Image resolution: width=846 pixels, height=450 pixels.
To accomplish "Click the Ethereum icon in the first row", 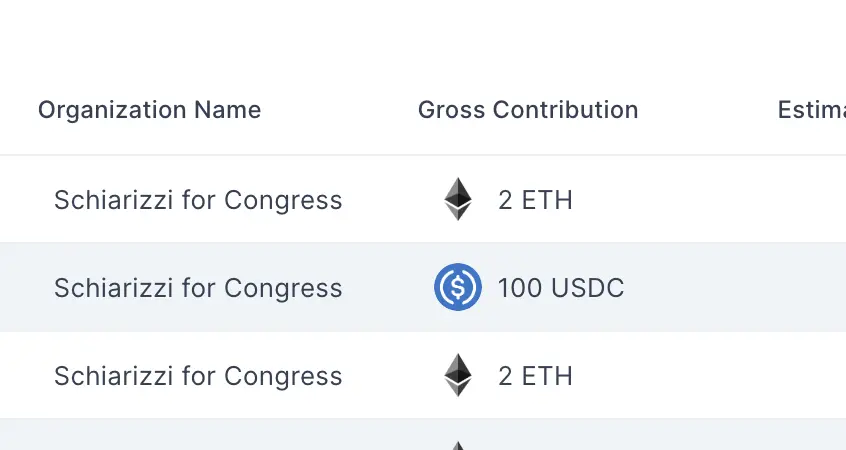I will (x=458, y=199).
